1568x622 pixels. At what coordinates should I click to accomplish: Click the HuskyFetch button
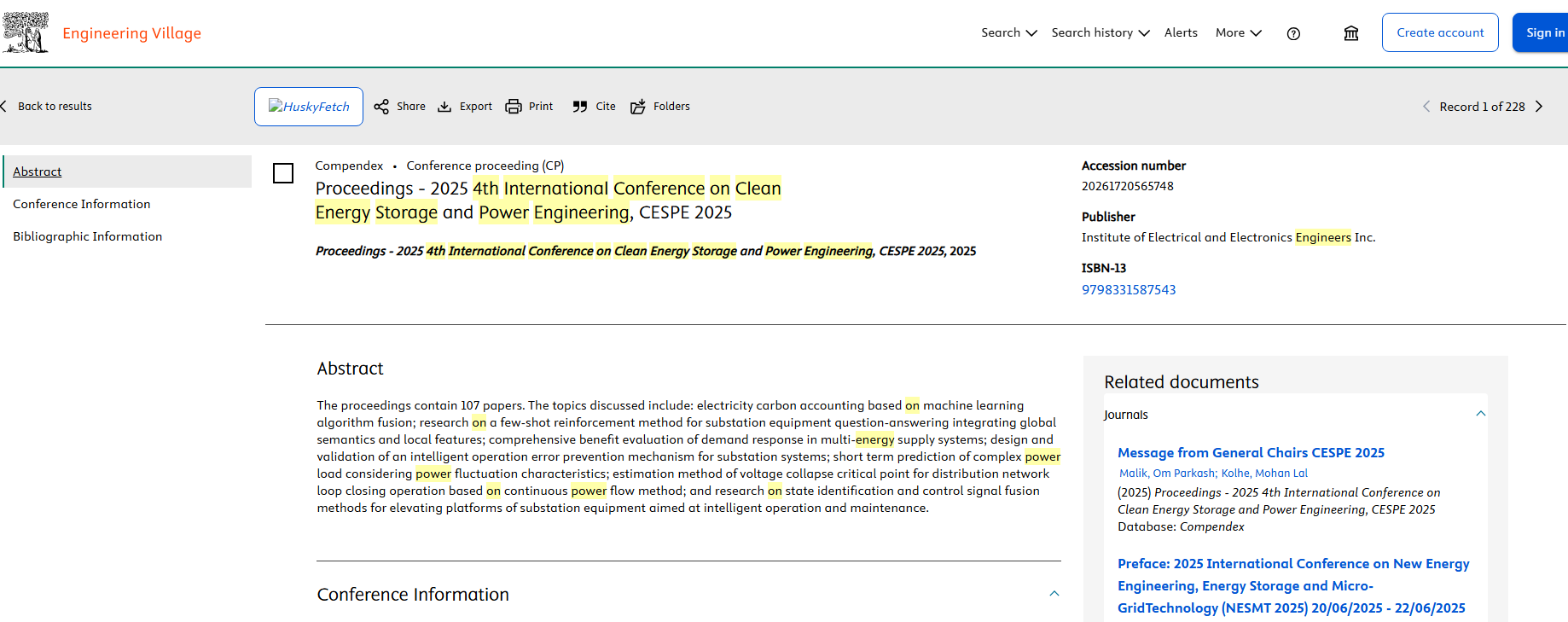[x=309, y=107]
